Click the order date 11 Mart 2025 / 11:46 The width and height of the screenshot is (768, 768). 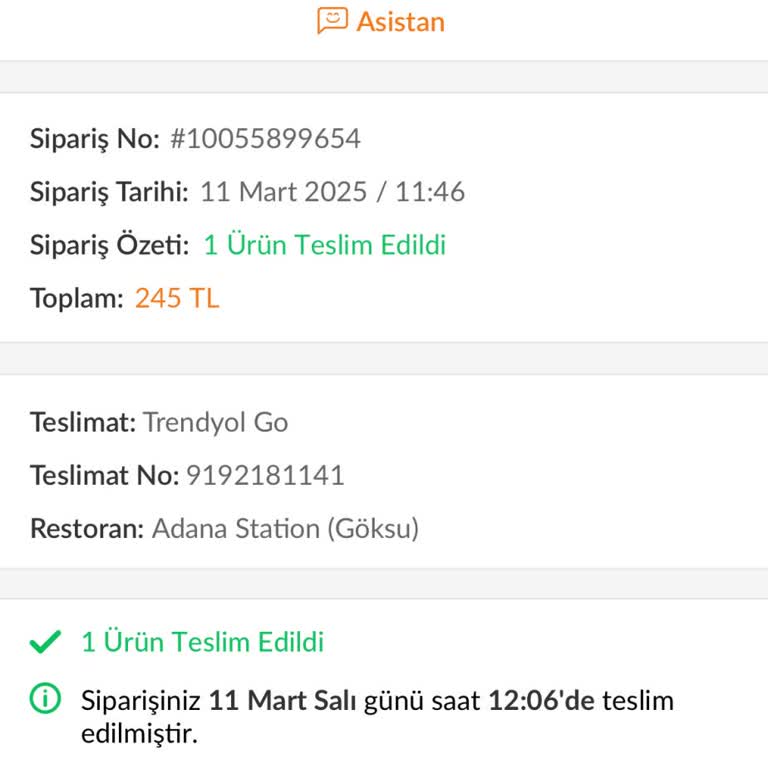(332, 192)
